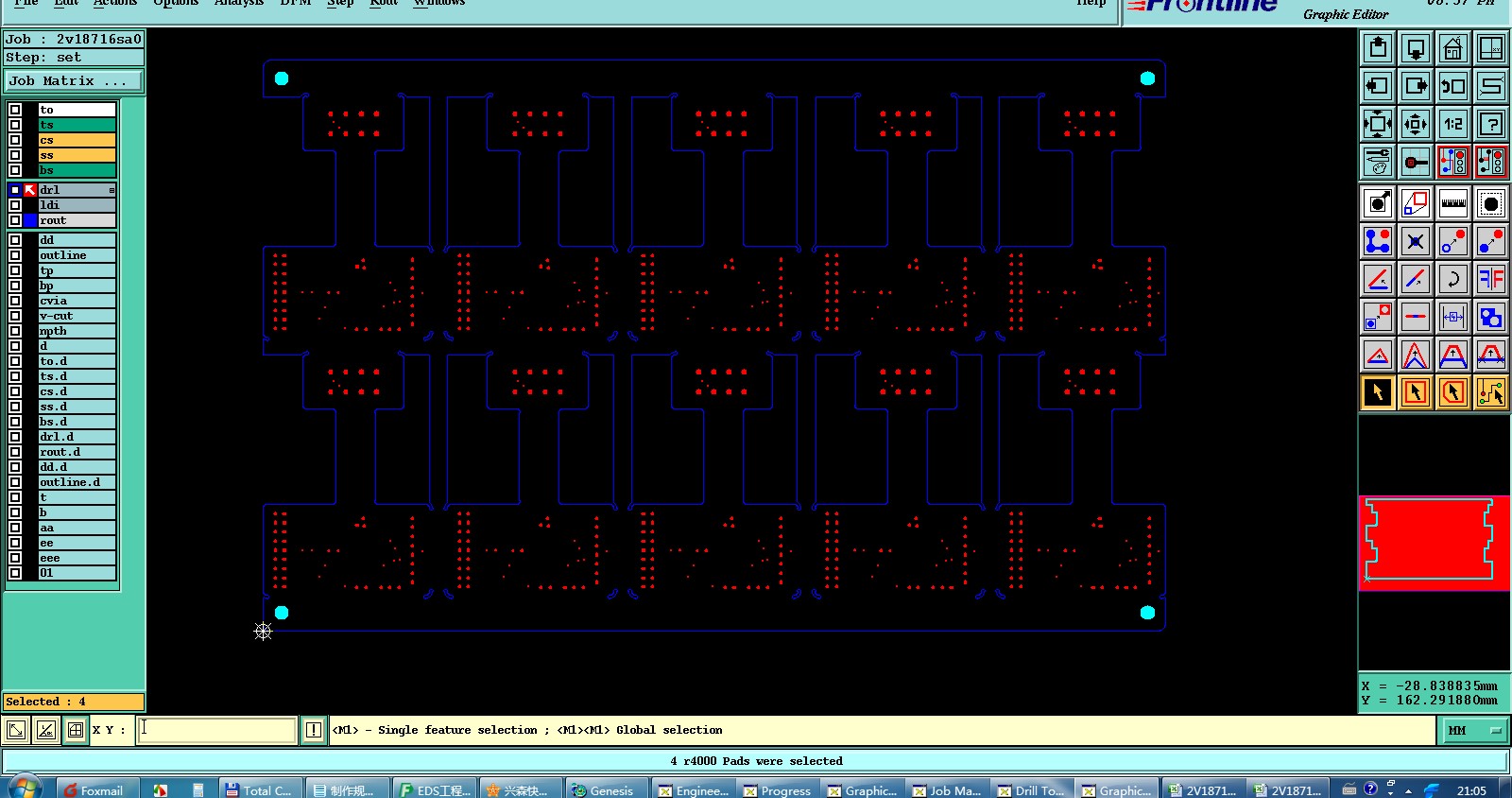Toggle display checkbox for outline layer
Image resolution: width=1512 pixels, height=798 pixels.
pyautogui.click(x=15, y=255)
